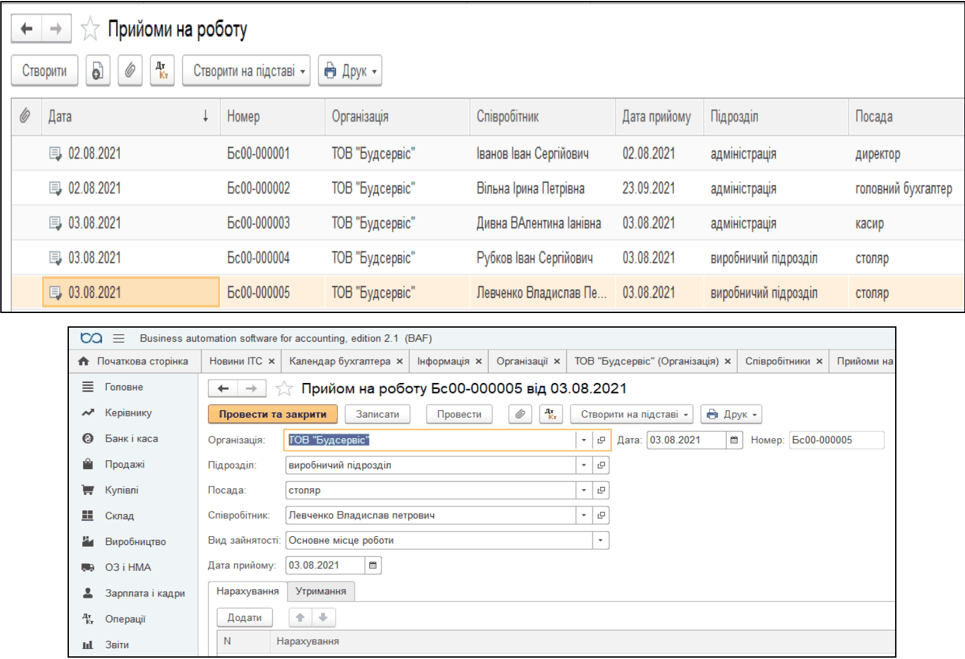Open the Друк dropdown in the list toolbar
965x659 pixels.
point(350,71)
